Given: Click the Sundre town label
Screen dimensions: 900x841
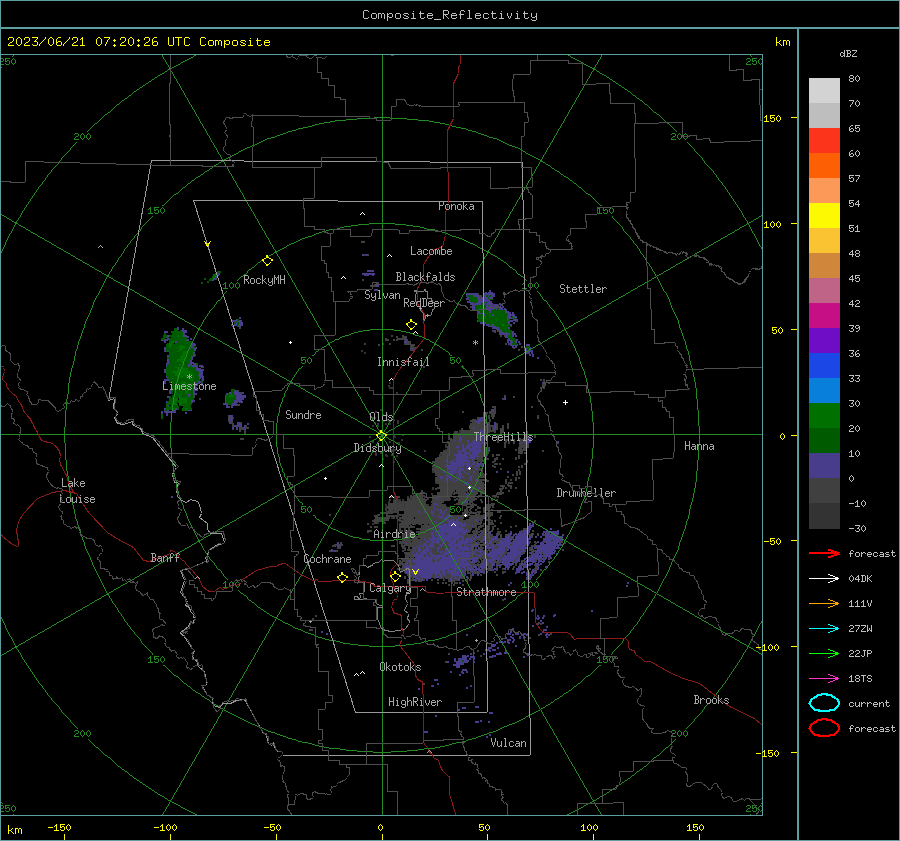Looking at the screenshot, I should point(303,414).
